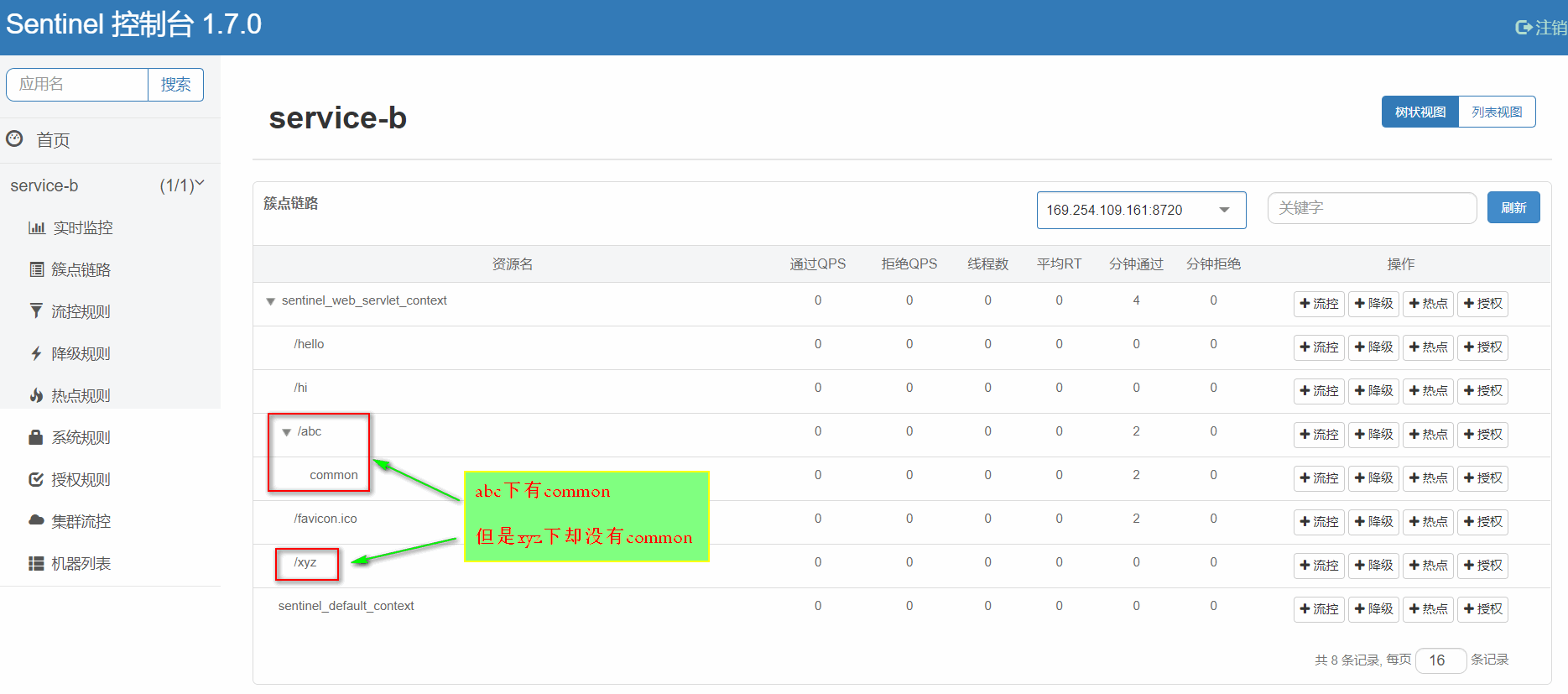Select the /hello resource row name
Viewport: 1568px width, 694px height.
309,344
